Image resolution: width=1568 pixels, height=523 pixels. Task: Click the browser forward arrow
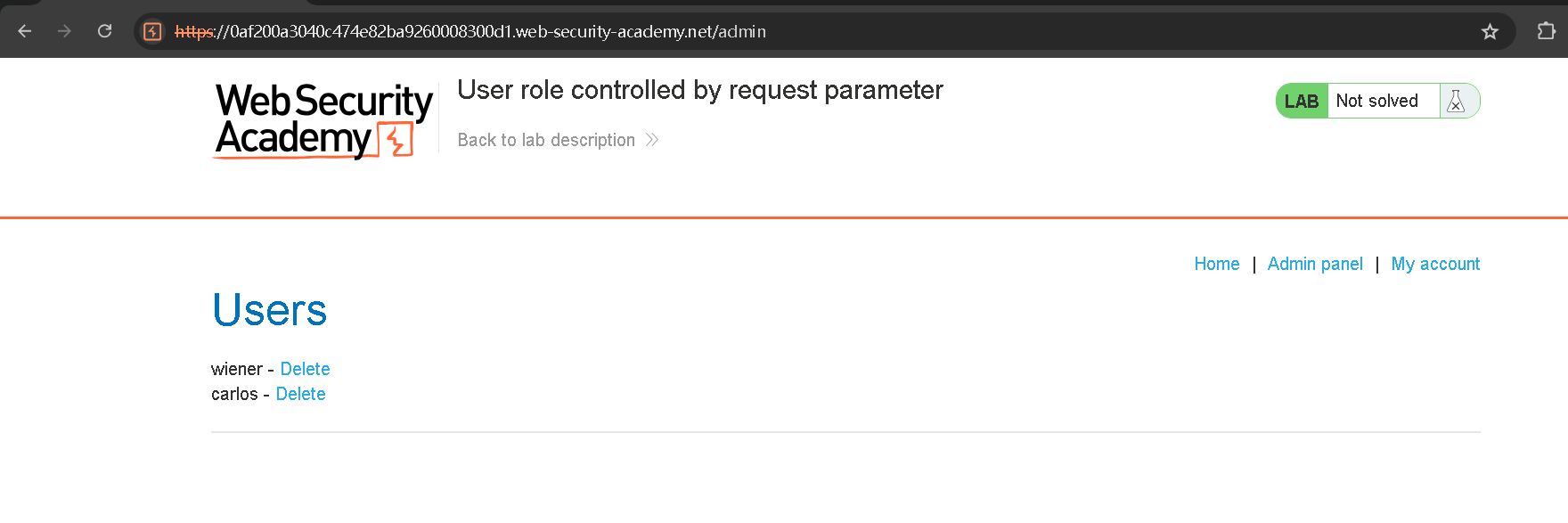click(64, 31)
